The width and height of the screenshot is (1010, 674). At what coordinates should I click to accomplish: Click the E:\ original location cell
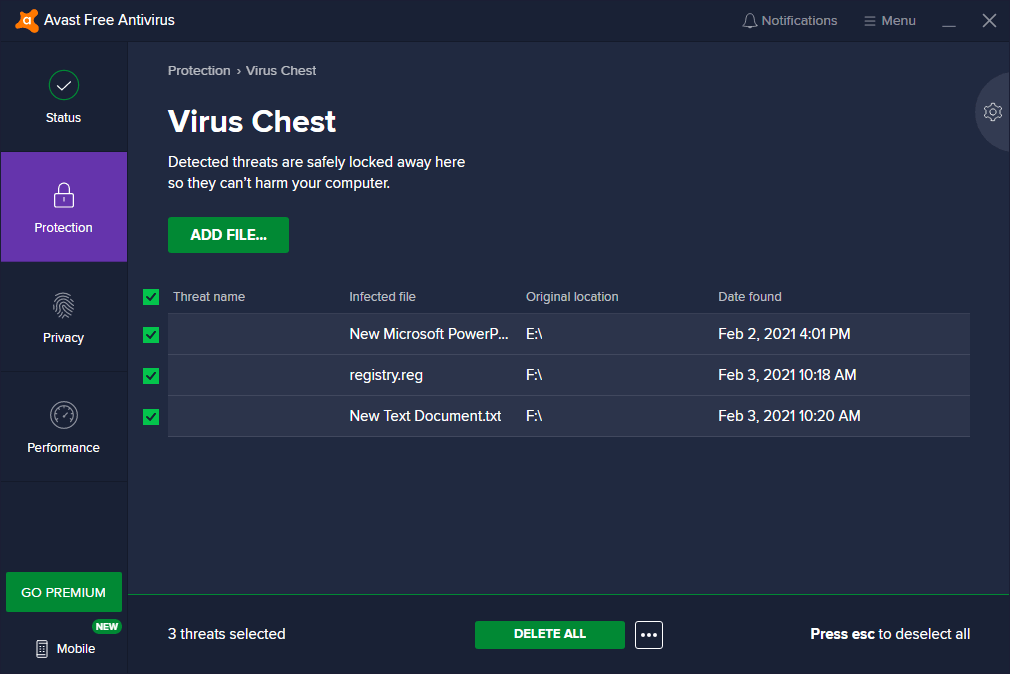point(534,334)
